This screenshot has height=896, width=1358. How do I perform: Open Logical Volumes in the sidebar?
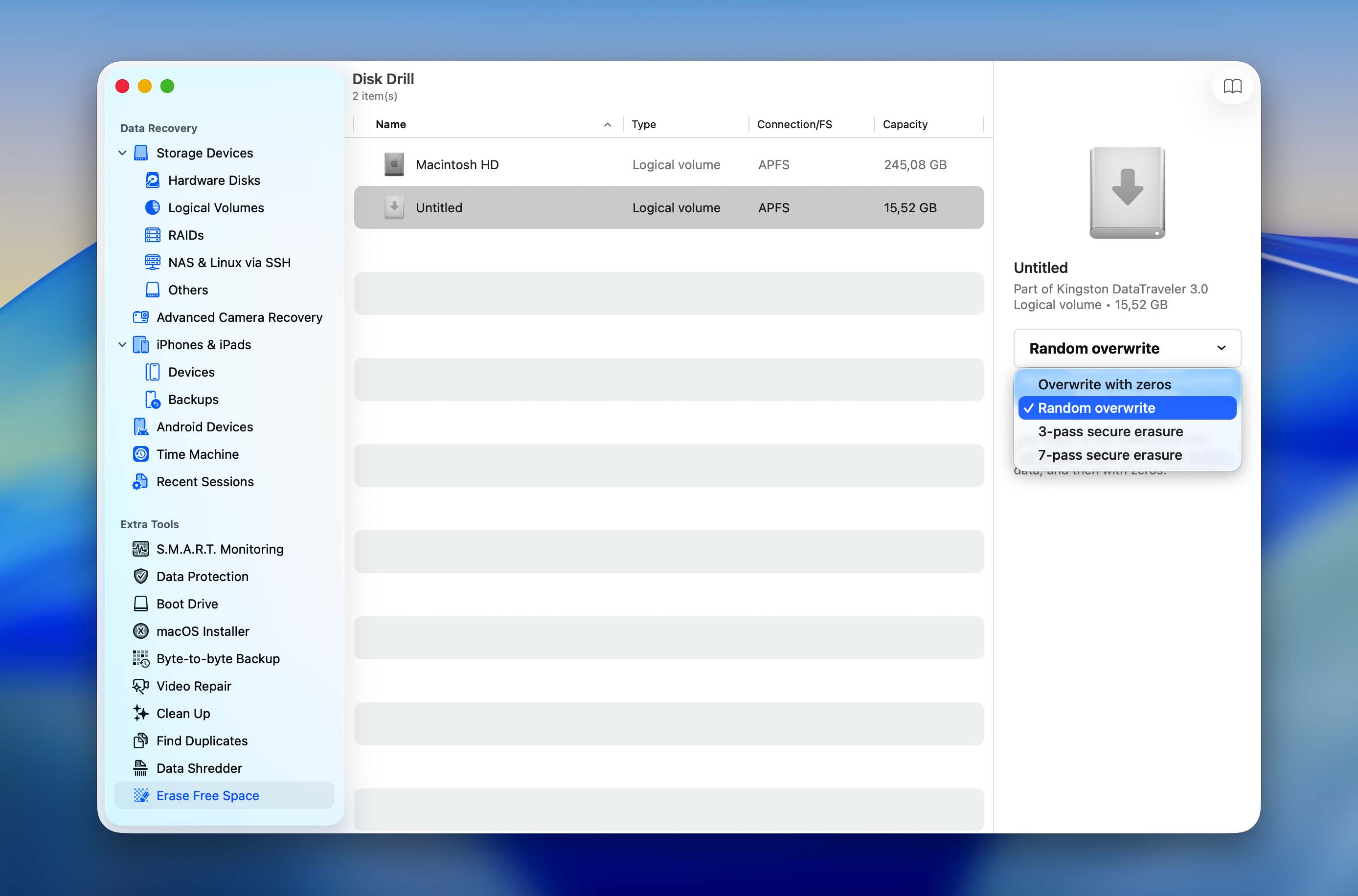click(x=216, y=208)
